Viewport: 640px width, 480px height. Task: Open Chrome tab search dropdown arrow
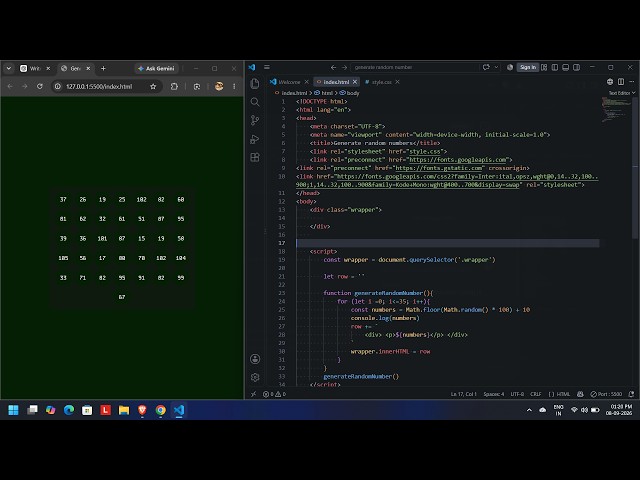click(x=9, y=68)
